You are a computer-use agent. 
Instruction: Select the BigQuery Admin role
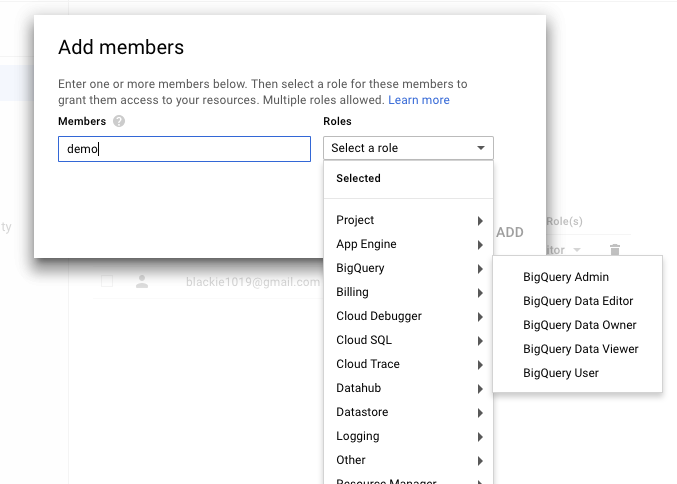pyautogui.click(x=565, y=277)
